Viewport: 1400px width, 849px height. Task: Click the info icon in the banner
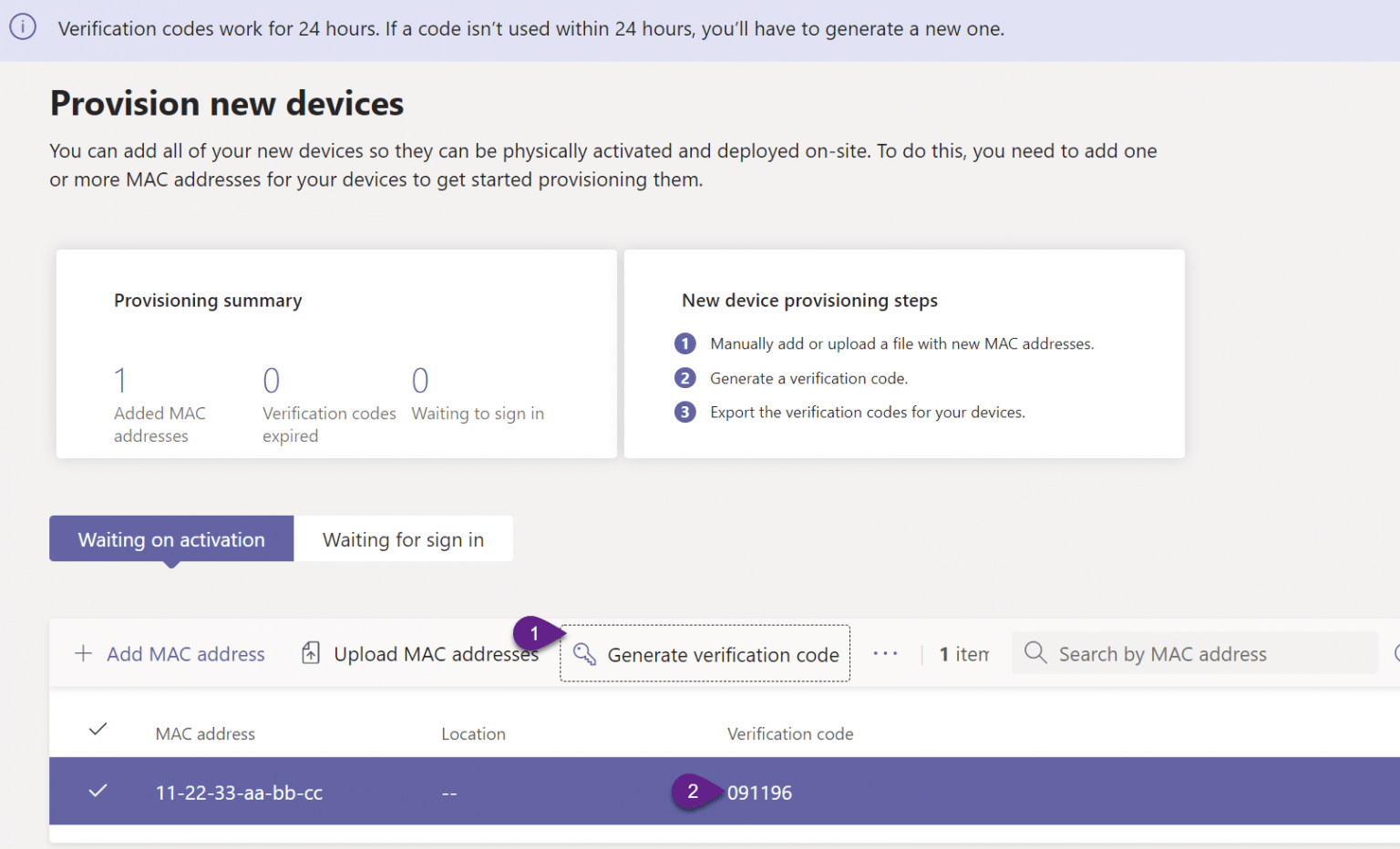click(x=23, y=28)
